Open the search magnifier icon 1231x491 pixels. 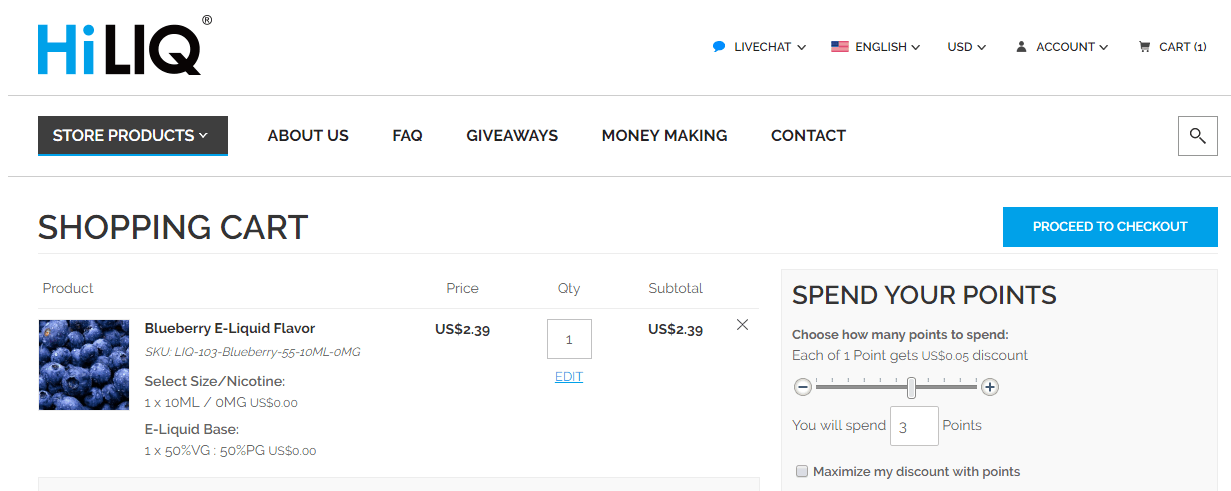1198,136
